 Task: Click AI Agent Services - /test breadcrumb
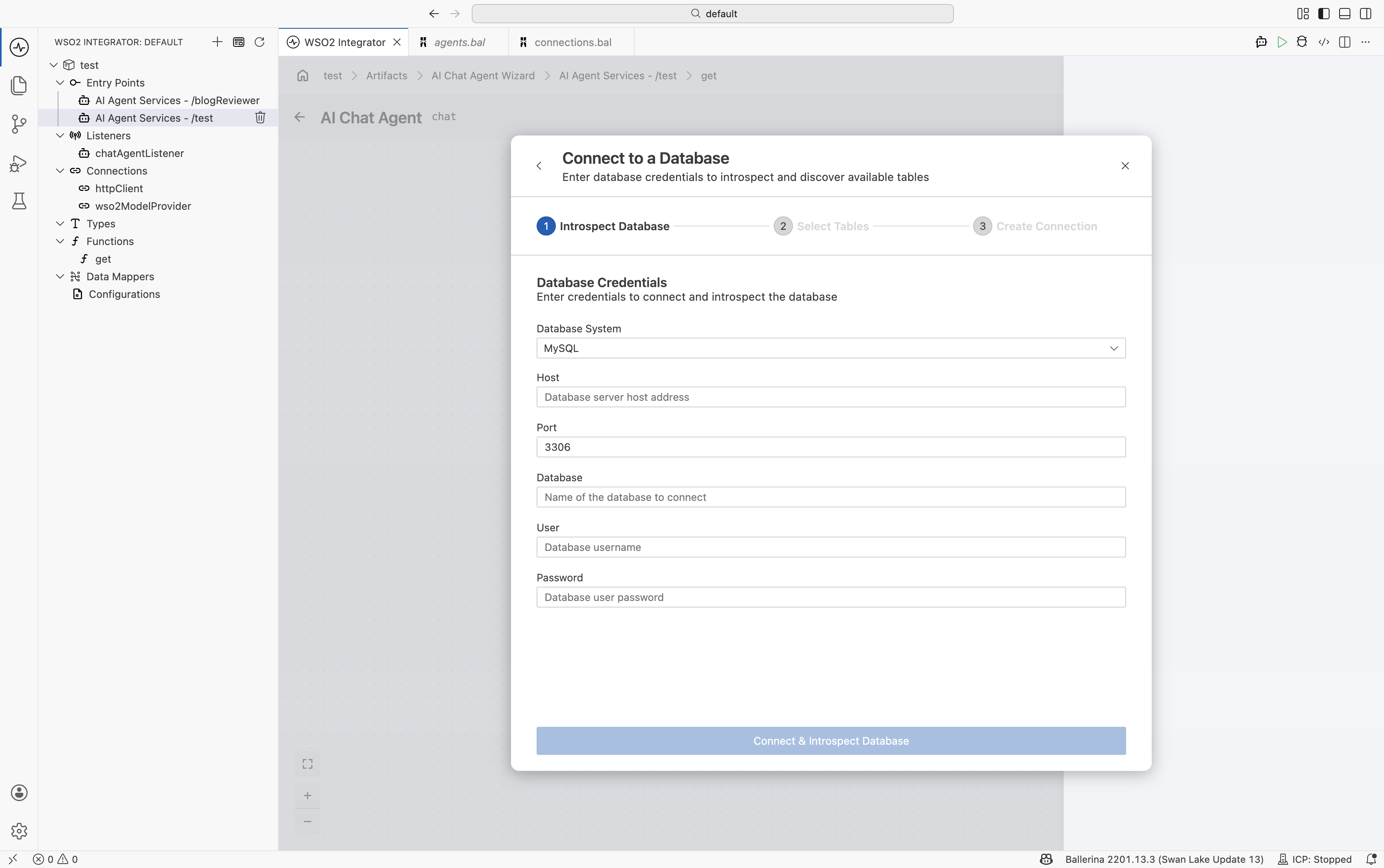tap(618, 76)
